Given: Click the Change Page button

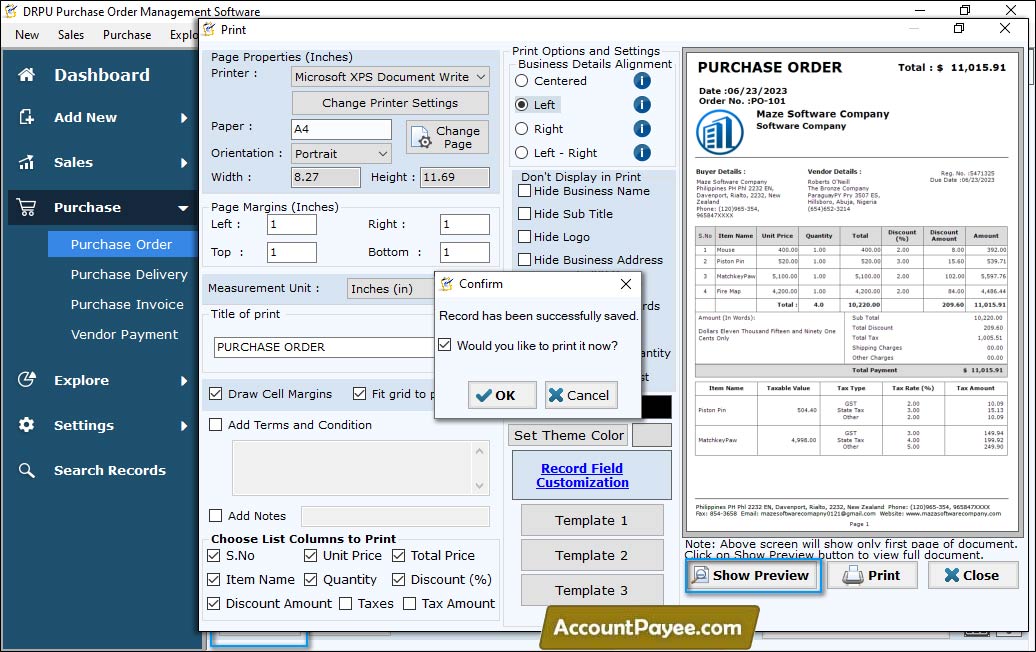Looking at the screenshot, I should pyautogui.click(x=447, y=137).
